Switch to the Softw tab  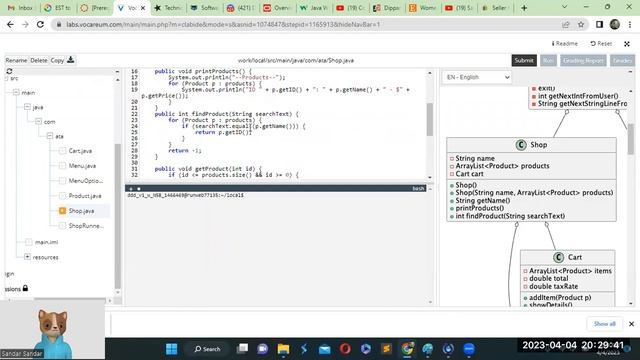click(204, 8)
